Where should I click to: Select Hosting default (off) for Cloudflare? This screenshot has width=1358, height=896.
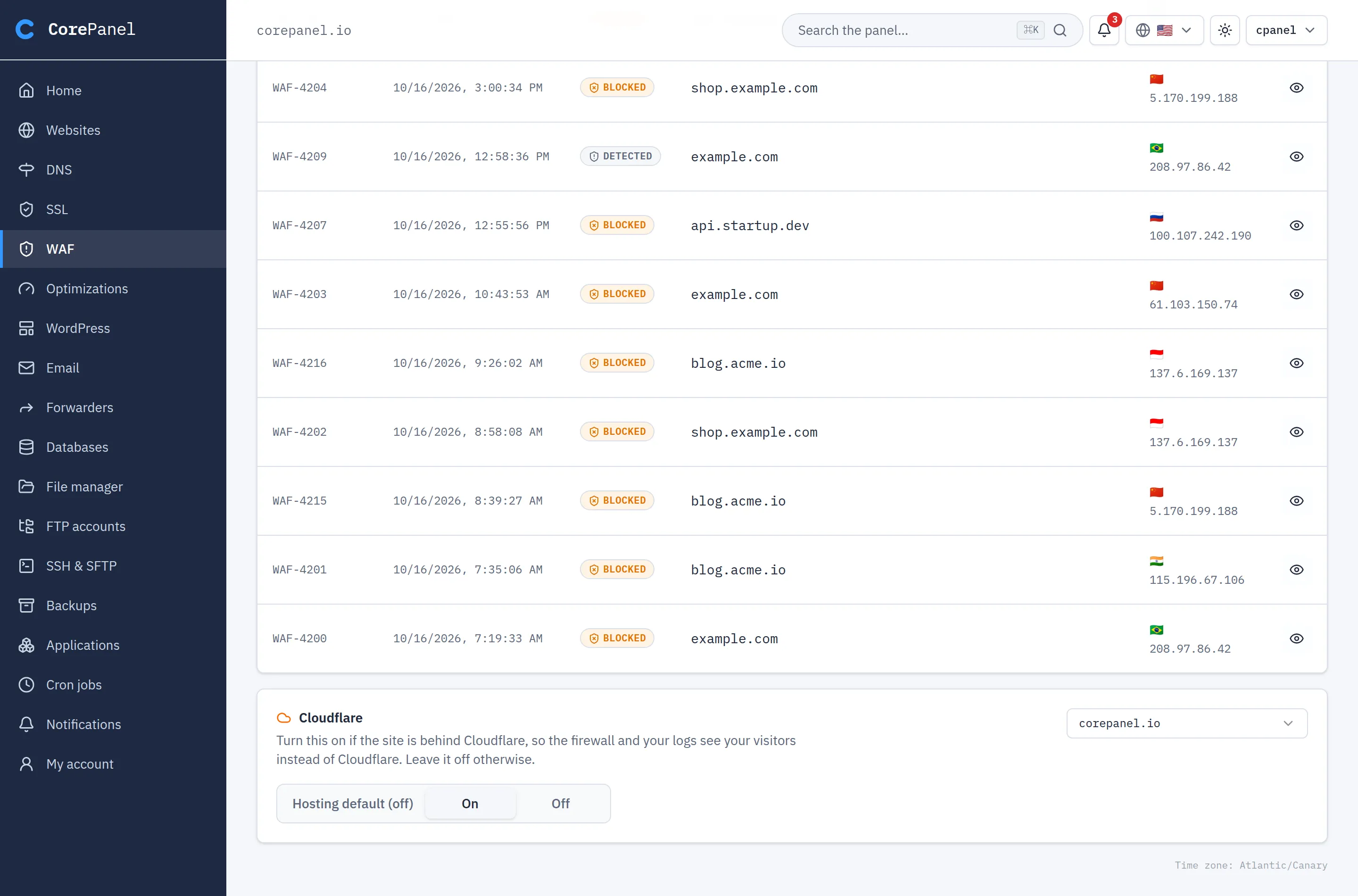coord(353,804)
